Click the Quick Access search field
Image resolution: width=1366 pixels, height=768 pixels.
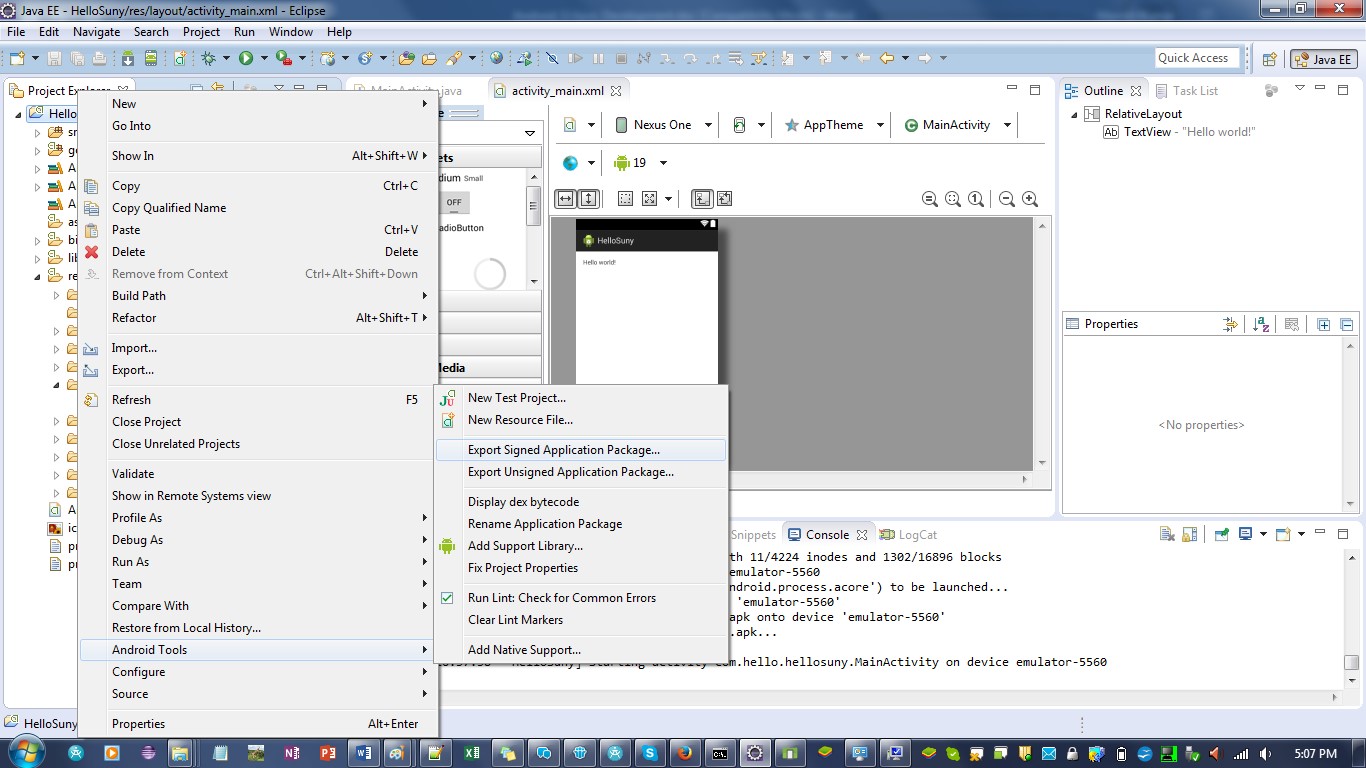click(1197, 58)
